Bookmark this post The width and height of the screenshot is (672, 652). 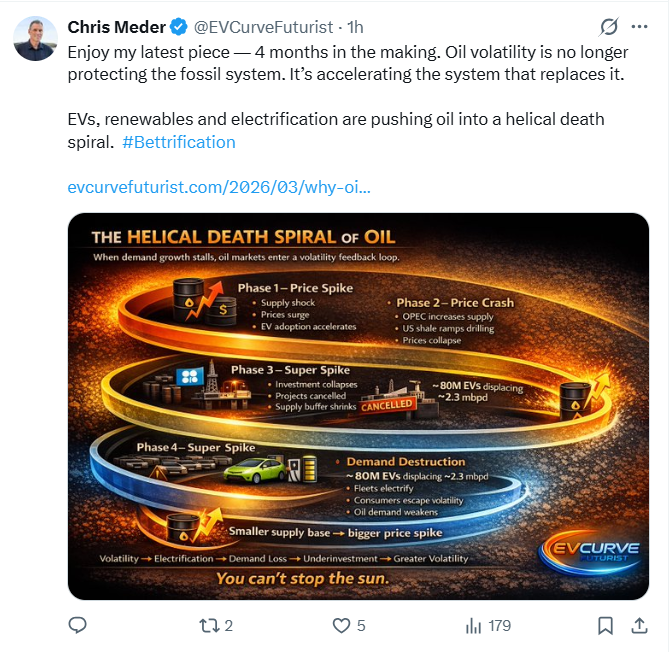(605, 626)
